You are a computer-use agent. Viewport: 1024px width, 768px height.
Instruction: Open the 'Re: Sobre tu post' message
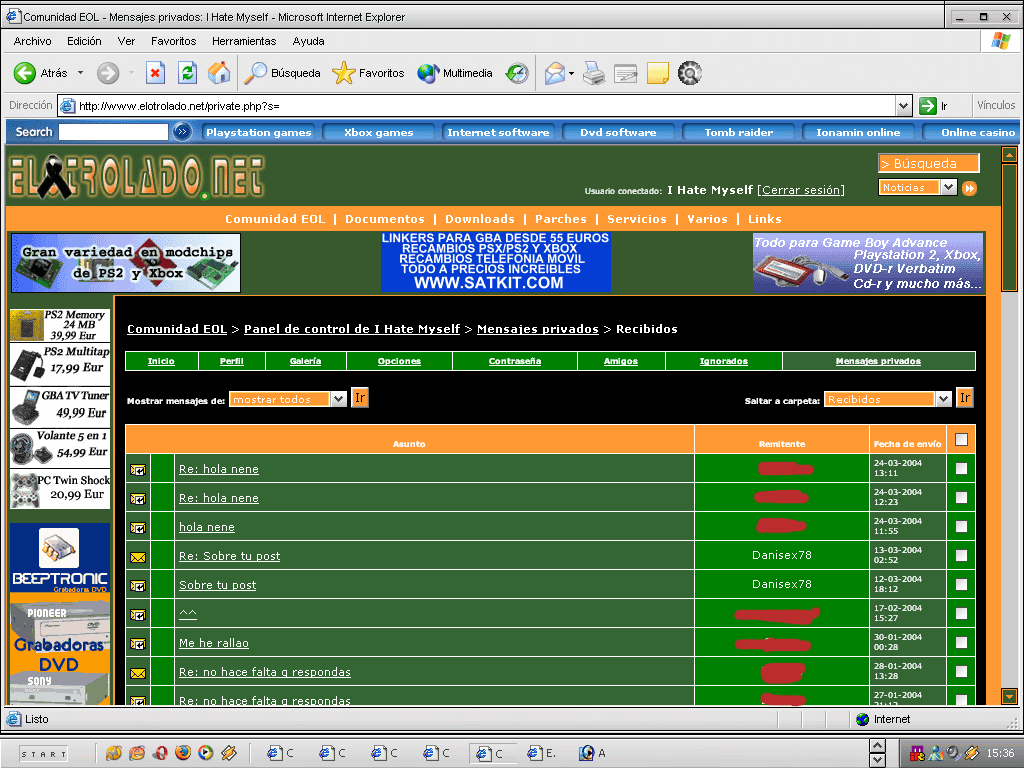point(229,556)
